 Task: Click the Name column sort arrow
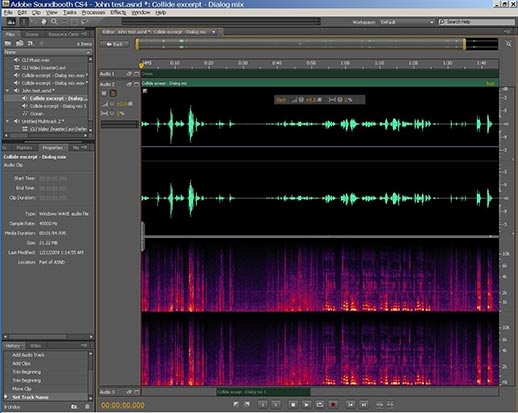click(88, 52)
